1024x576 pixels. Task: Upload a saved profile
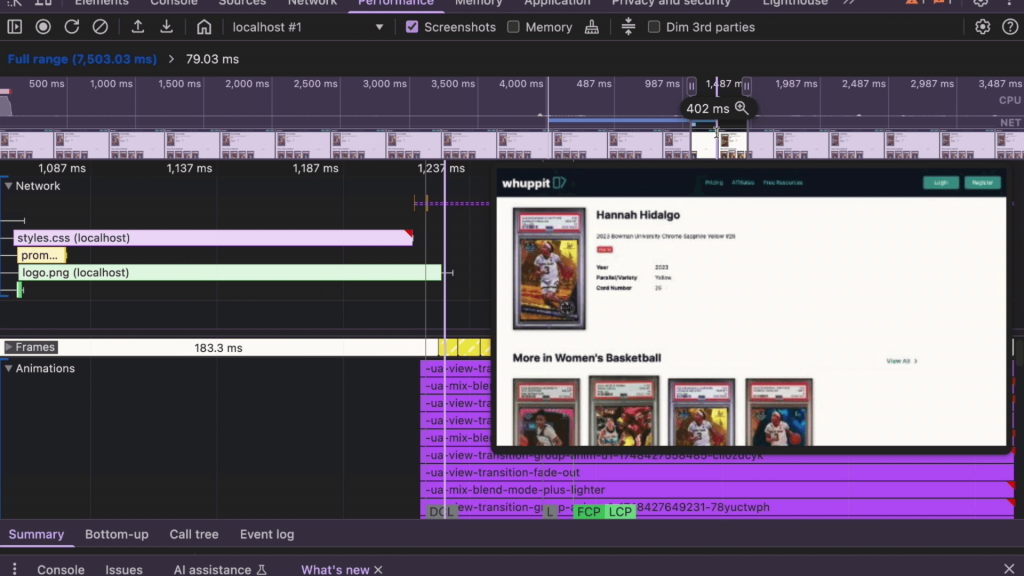138,27
